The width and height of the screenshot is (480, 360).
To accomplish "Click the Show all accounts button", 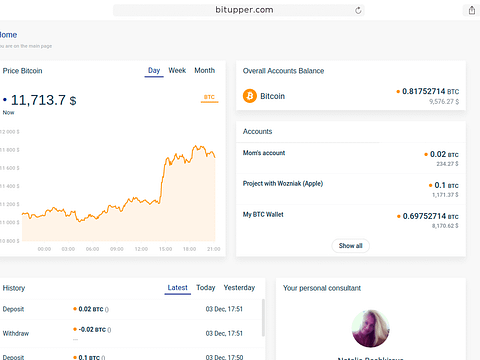I will point(350,246).
